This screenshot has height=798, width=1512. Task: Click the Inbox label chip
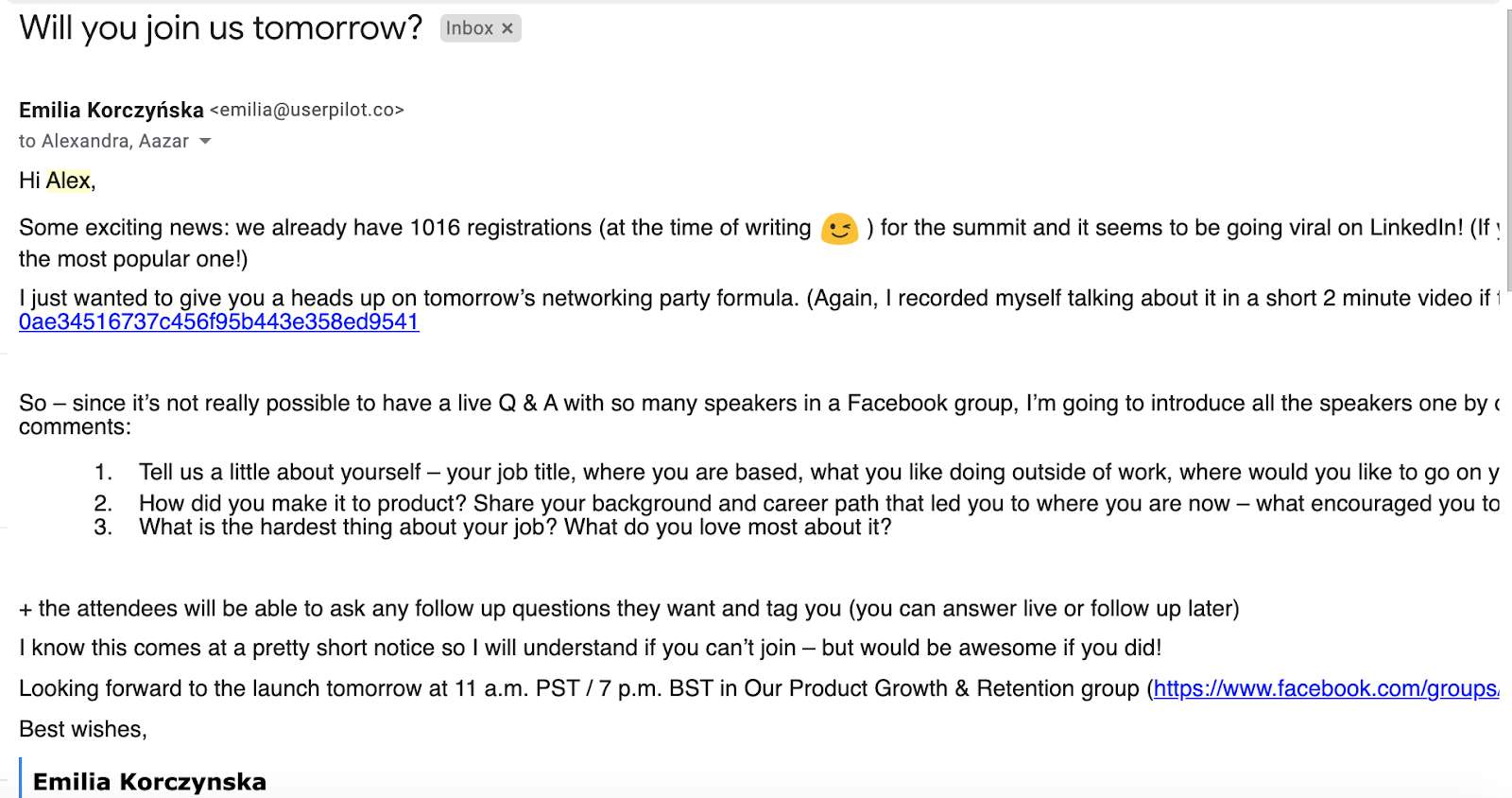(x=469, y=28)
